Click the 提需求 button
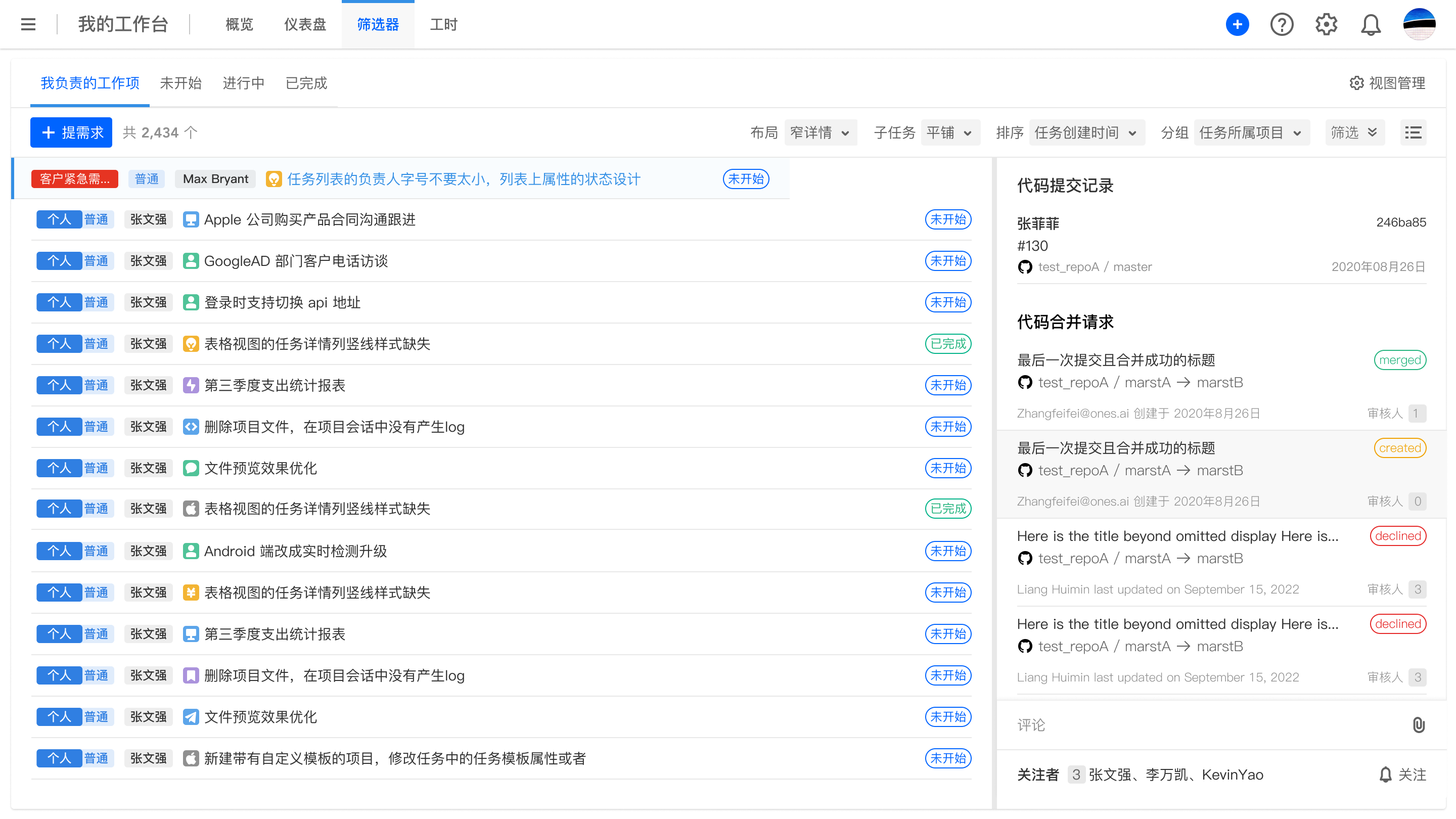The image size is (1456, 819). [x=71, y=133]
